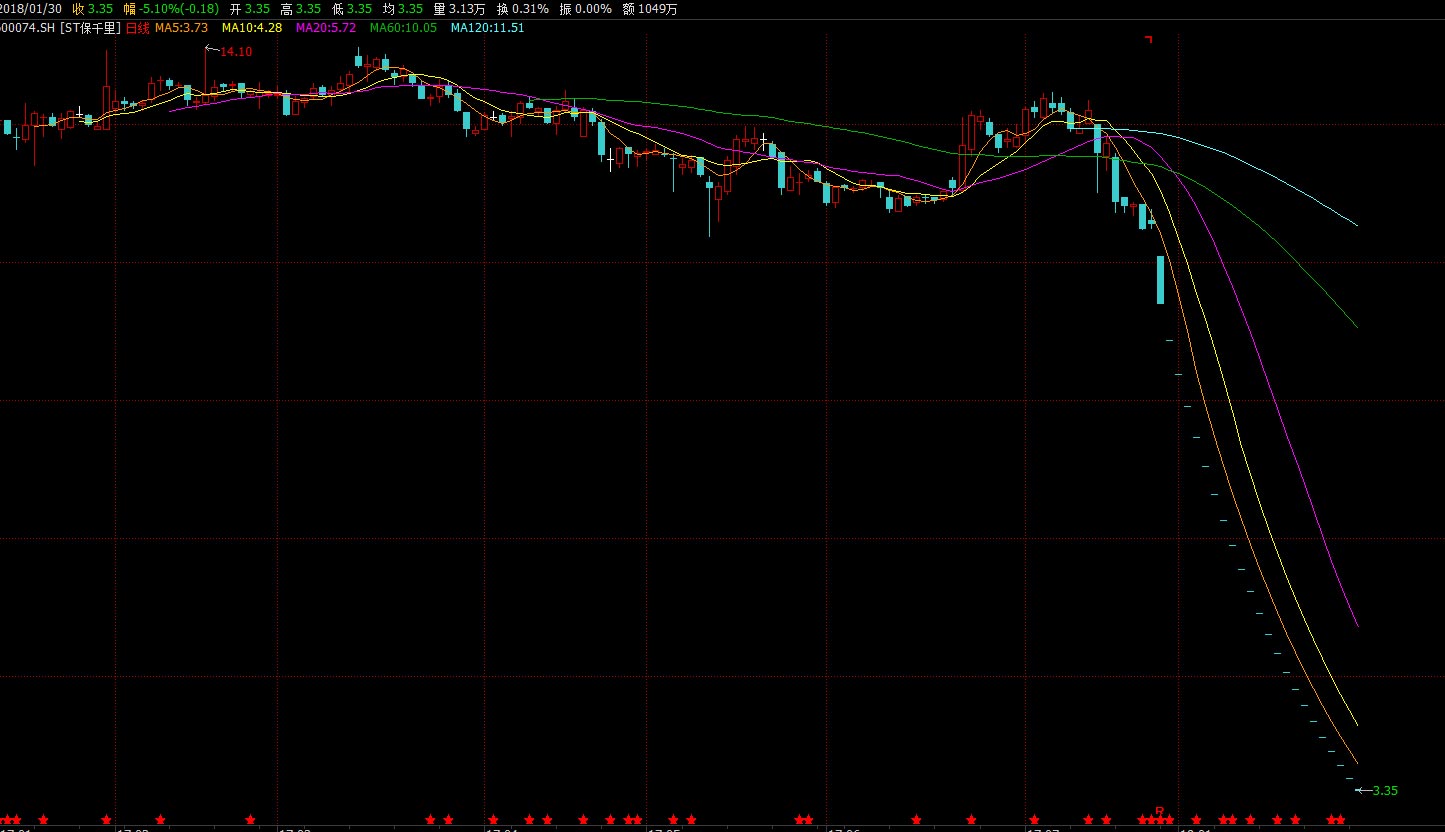Screen dimensions: 1445x832
Task: Click the amplitude 振 0.00% value
Action: tap(585, 8)
